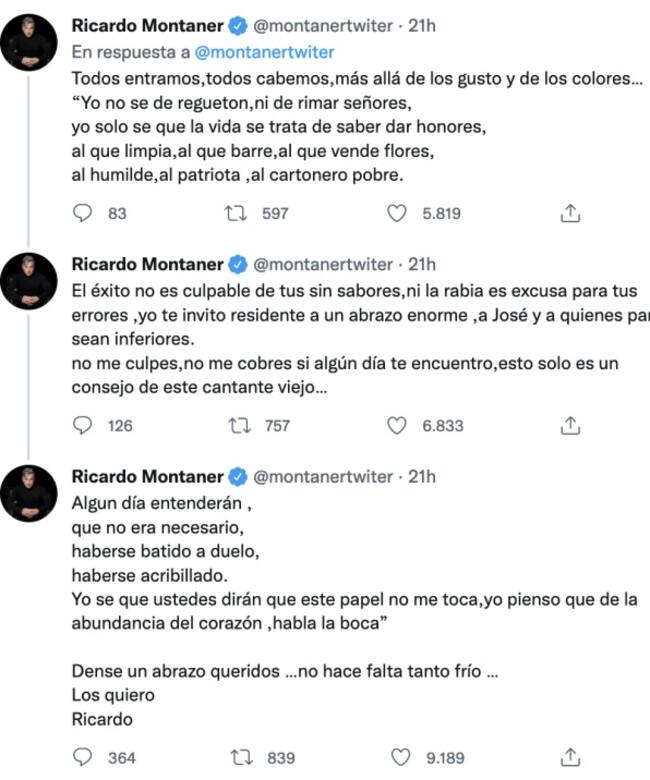Share the 'cantante viejo' tweet

click(570, 425)
